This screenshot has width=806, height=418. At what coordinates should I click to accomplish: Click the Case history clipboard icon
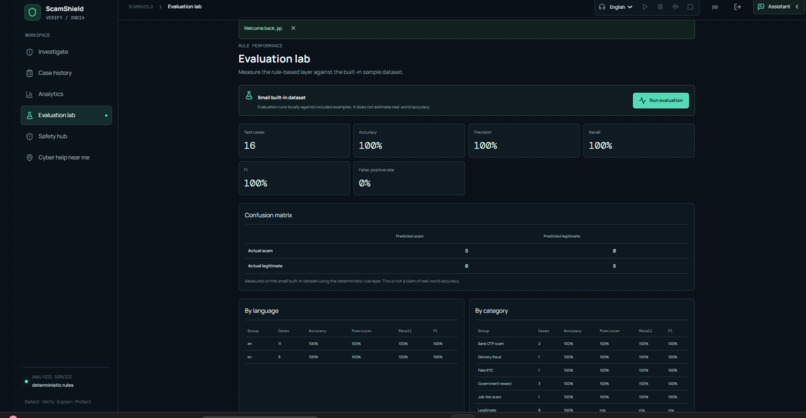[29, 73]
